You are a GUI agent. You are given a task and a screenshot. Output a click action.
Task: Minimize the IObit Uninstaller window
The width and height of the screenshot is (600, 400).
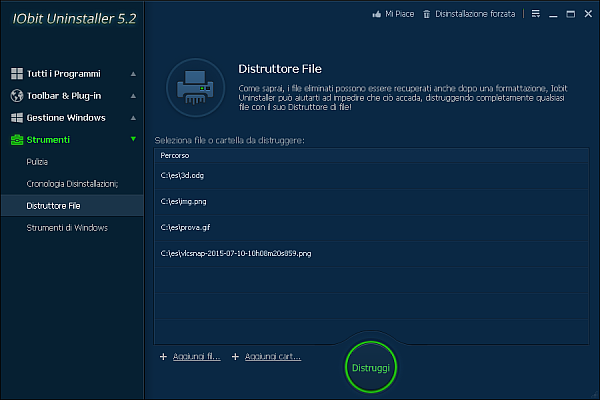point(553,15)
